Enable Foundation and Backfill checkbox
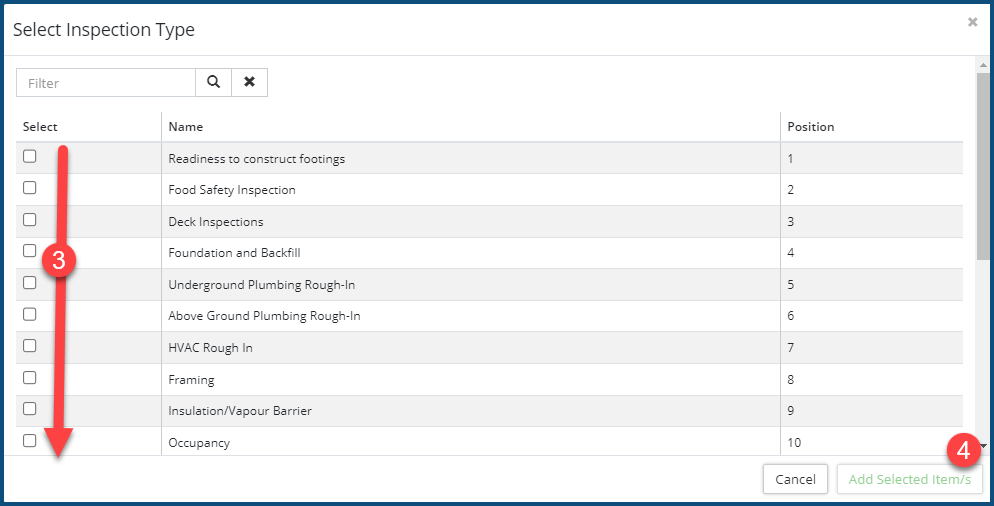The image size is (994, 506). point(30,251)
